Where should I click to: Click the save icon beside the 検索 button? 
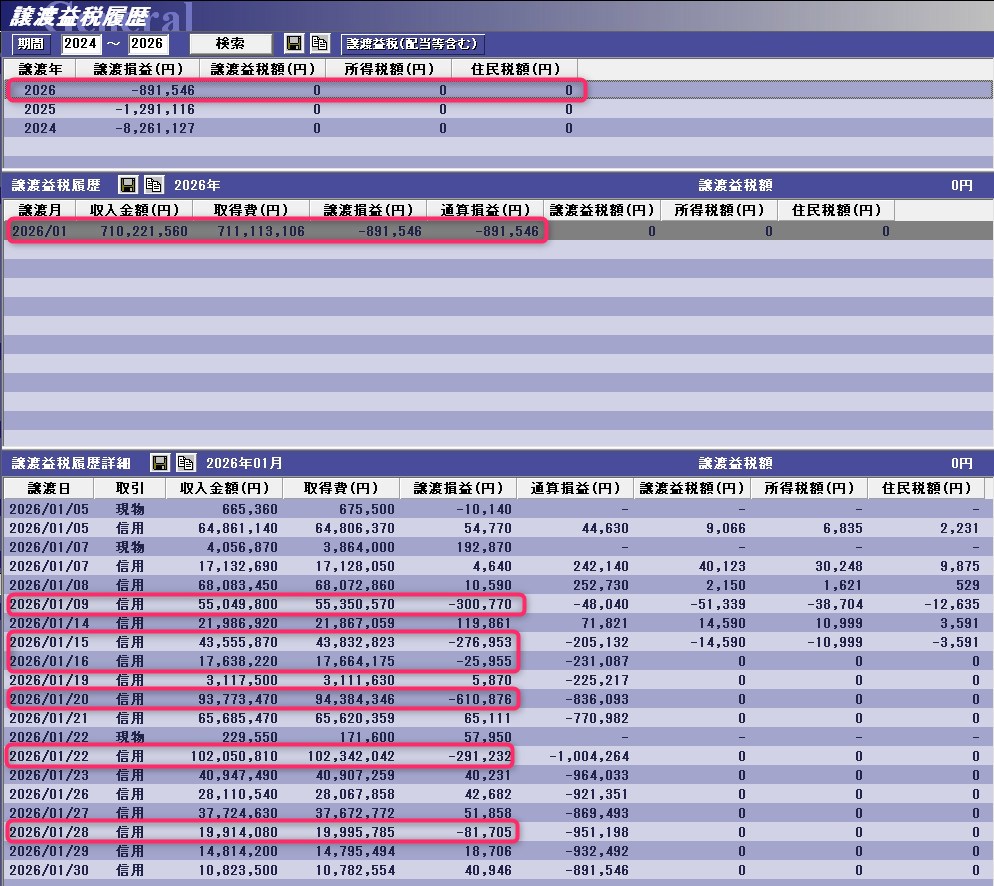coord(294,44)
